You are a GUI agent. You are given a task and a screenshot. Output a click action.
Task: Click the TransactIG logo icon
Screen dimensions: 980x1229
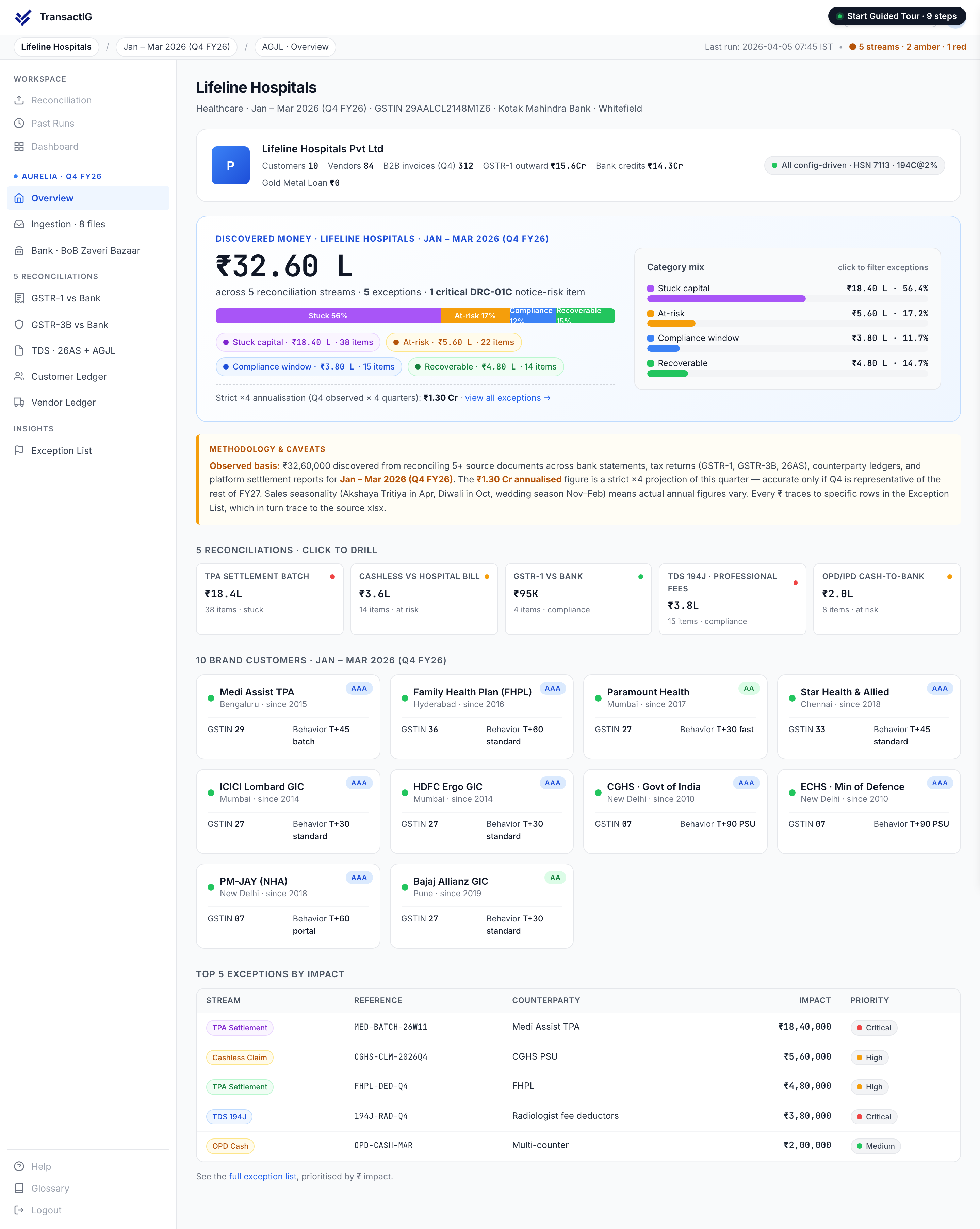(23, 17)
